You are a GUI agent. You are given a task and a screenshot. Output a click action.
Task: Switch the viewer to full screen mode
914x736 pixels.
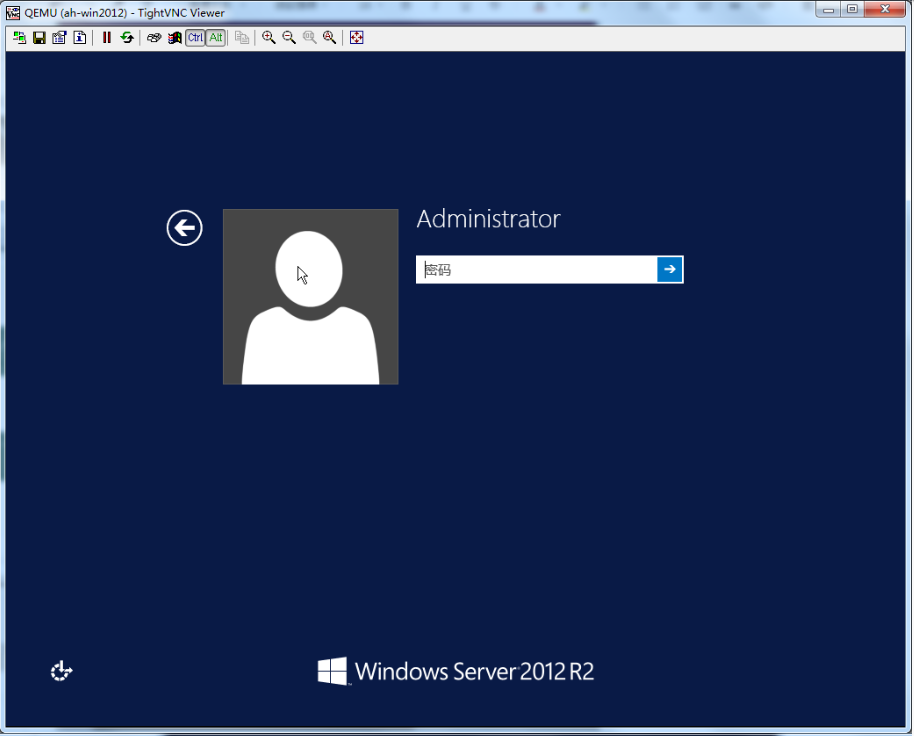pos(357,38)
